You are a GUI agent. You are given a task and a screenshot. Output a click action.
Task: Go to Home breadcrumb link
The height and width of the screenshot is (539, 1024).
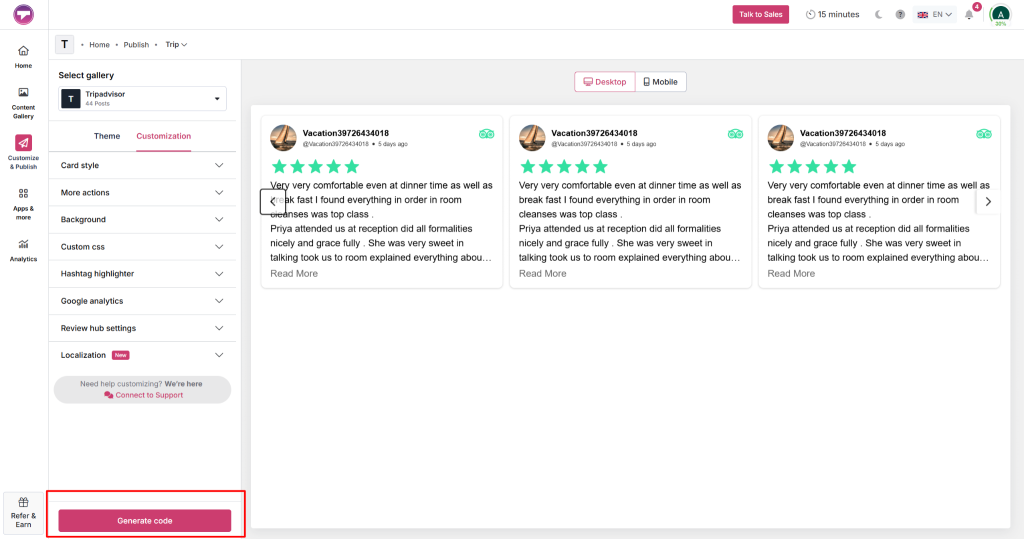click(x=99, y=44)
